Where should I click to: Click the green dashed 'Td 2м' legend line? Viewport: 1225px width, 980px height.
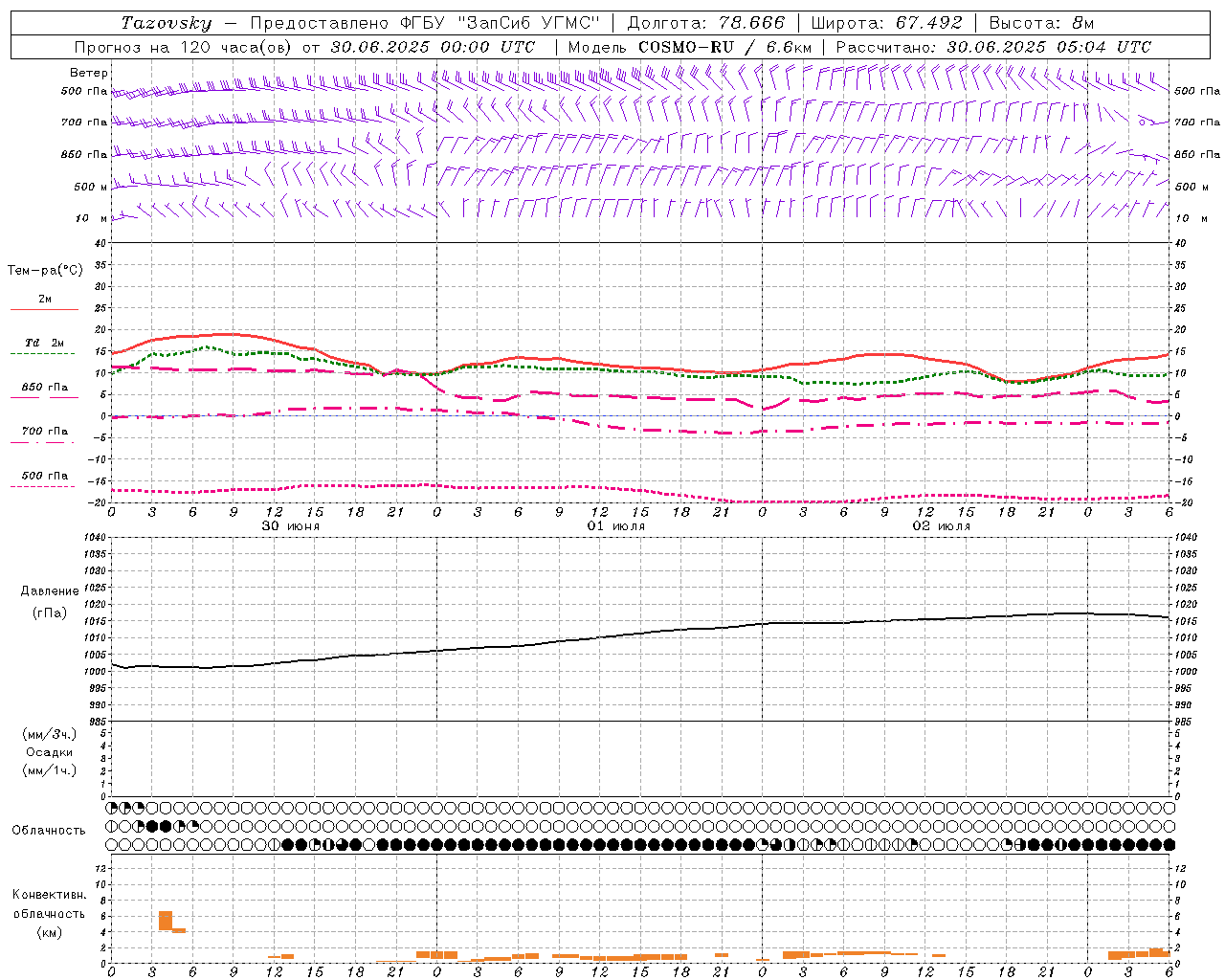click(42, 353)
